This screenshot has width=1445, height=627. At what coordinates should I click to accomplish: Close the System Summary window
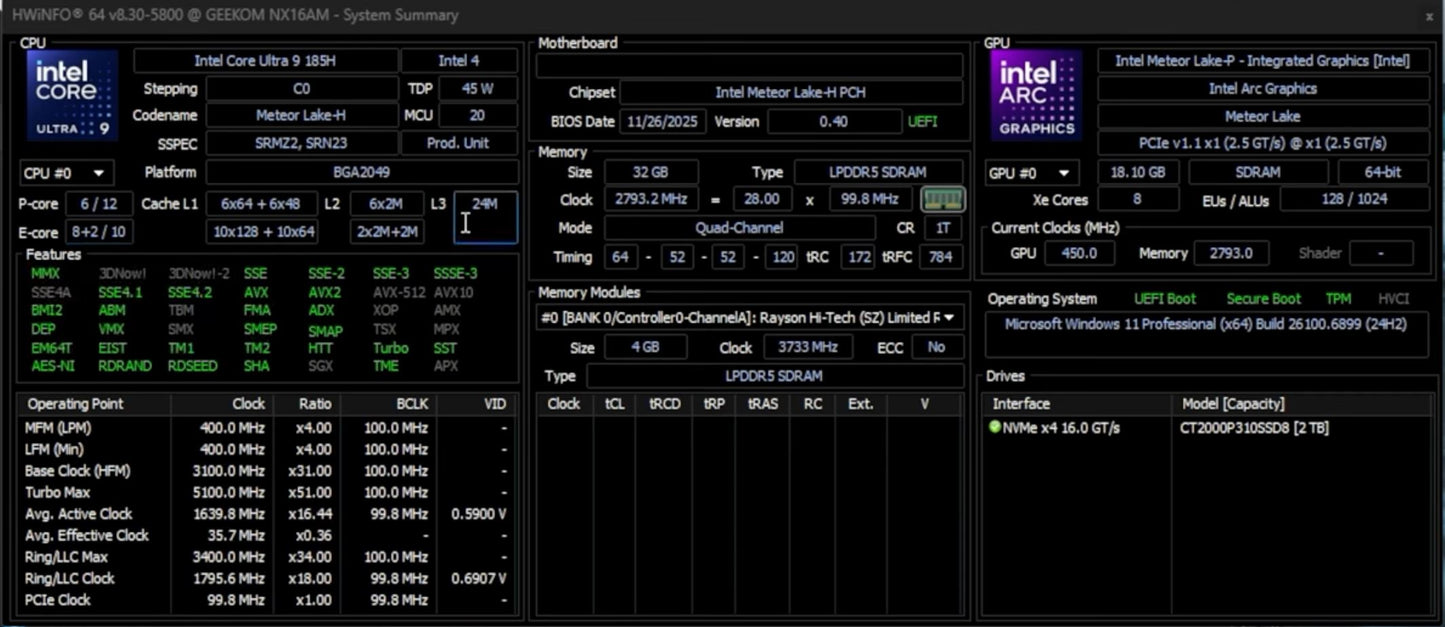coord(1428,16)
